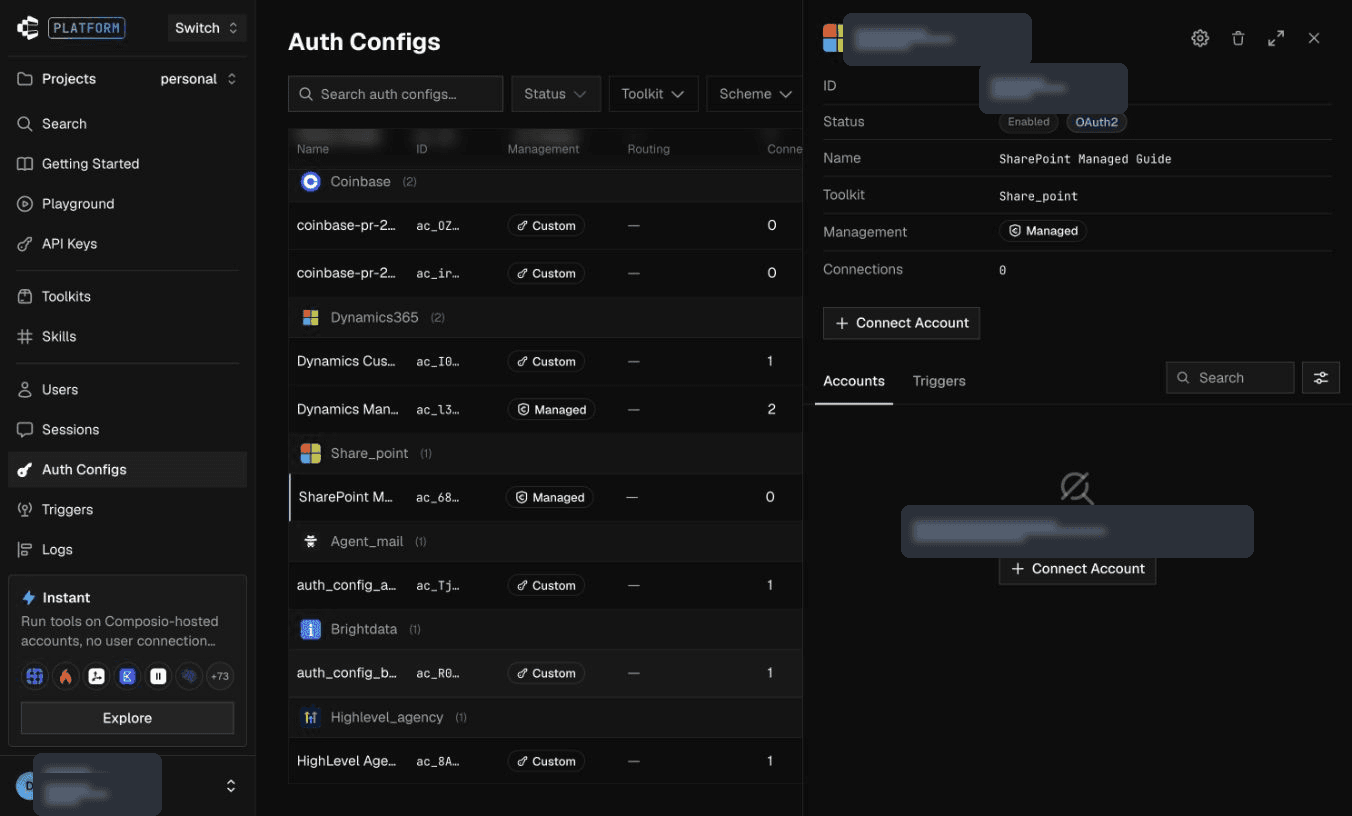Switch to the Triggers tab in panel
This screenshot has height=816, width=1352.
coord(939,381)
